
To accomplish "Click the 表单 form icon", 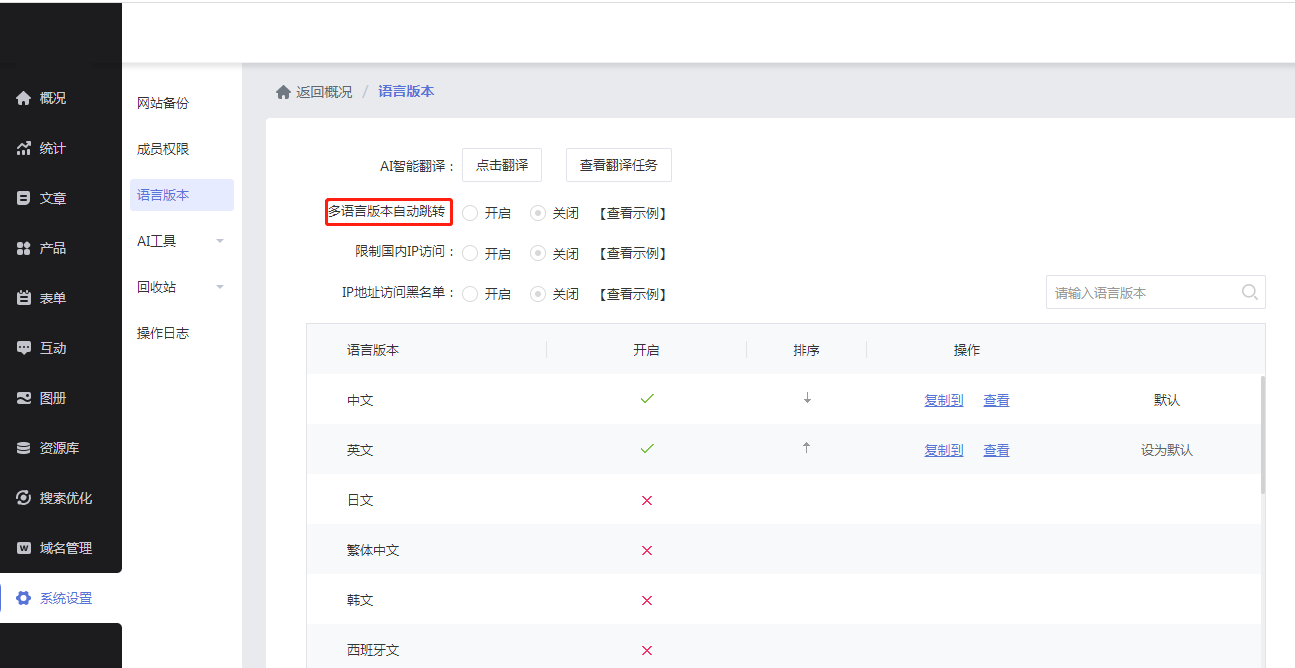I will pyautogui.click(x=24, y=298).
